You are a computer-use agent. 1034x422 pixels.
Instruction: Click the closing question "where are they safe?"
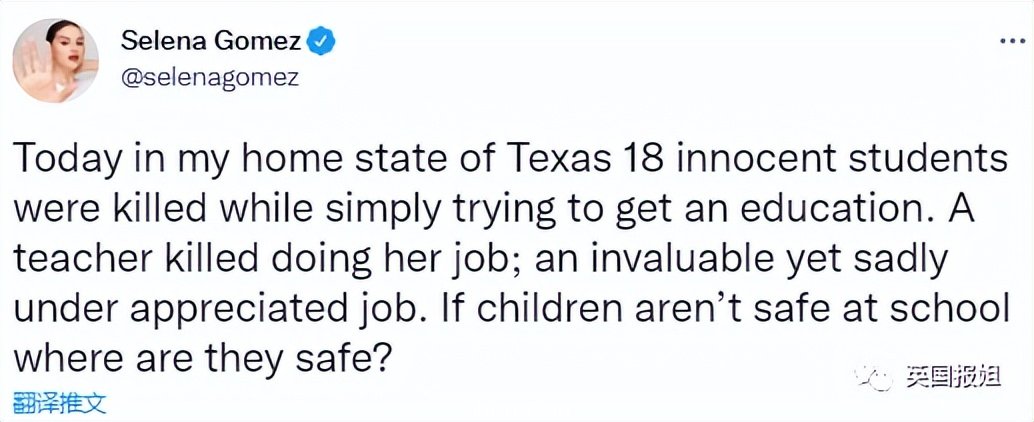pos(203,359)
